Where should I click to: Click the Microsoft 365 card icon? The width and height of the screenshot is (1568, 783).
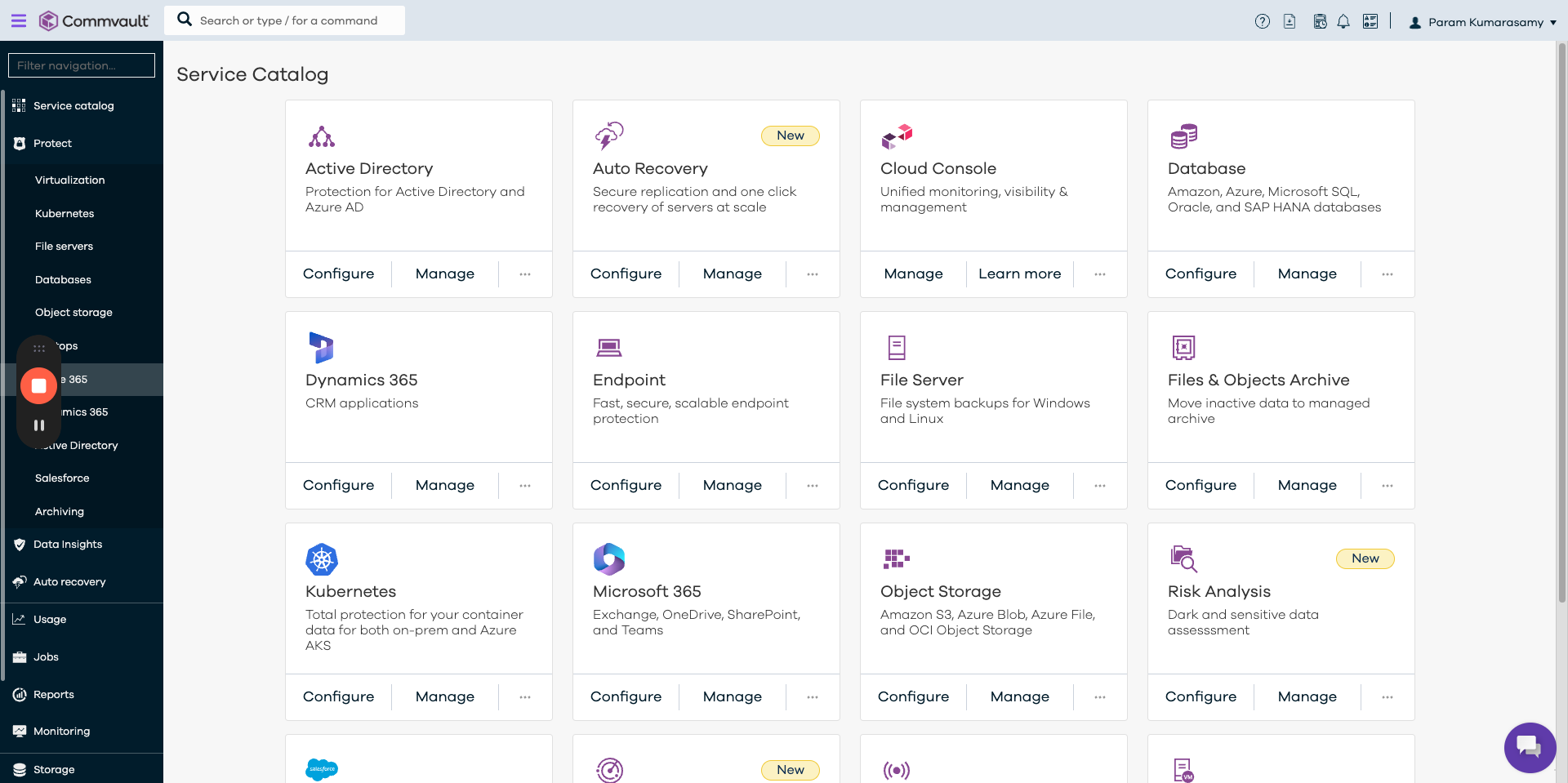pyautogui.click(x=609, y=559)
